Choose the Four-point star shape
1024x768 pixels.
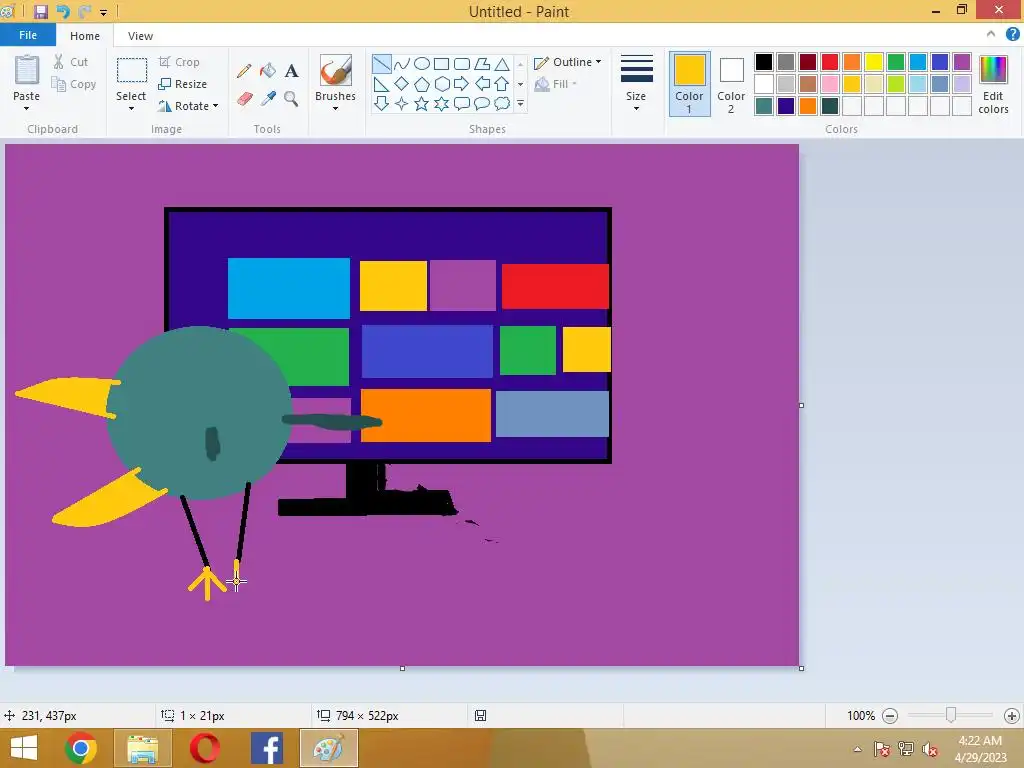point(402,103)
